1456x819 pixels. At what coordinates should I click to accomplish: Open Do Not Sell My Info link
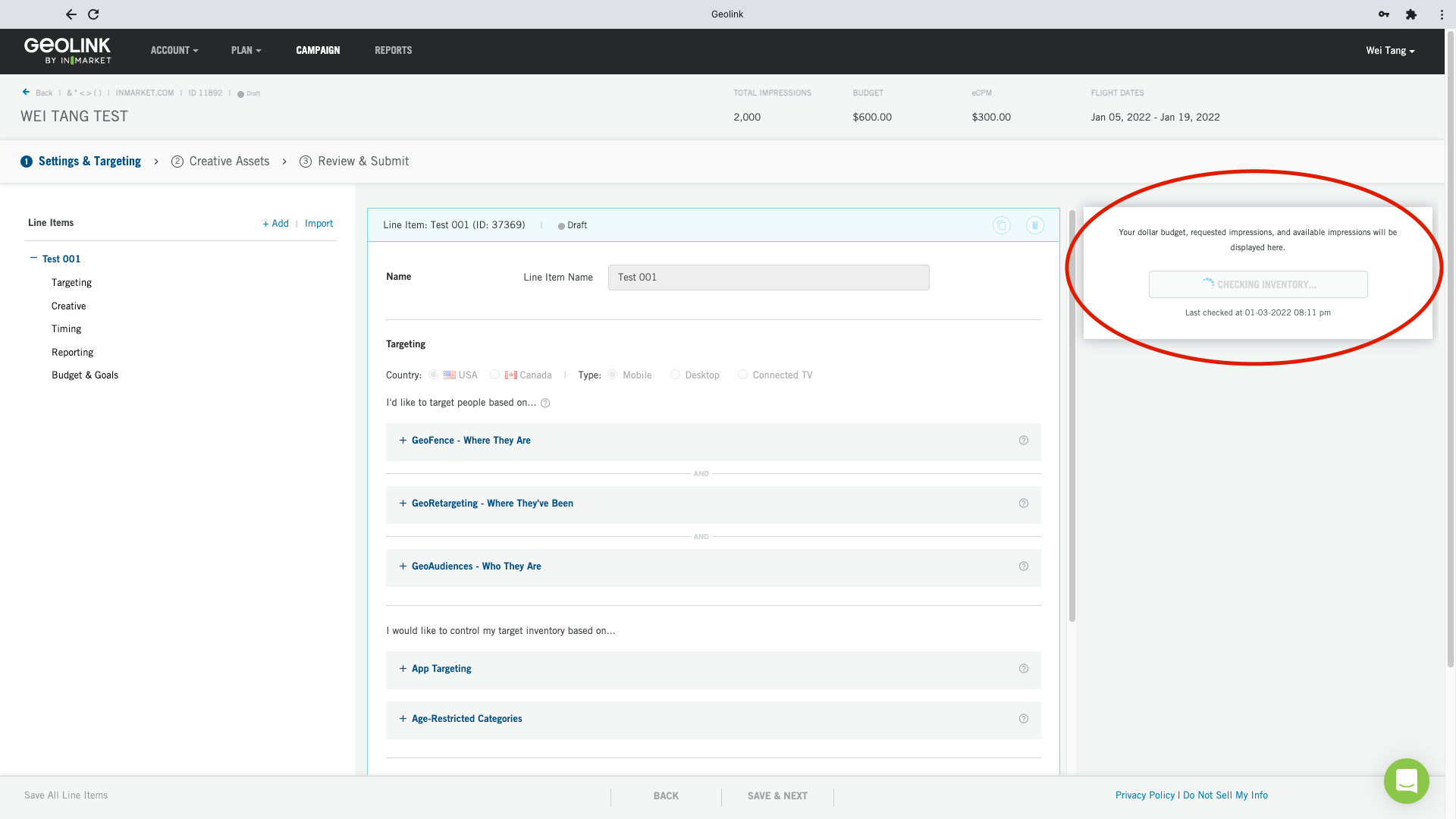(1225, 795)
